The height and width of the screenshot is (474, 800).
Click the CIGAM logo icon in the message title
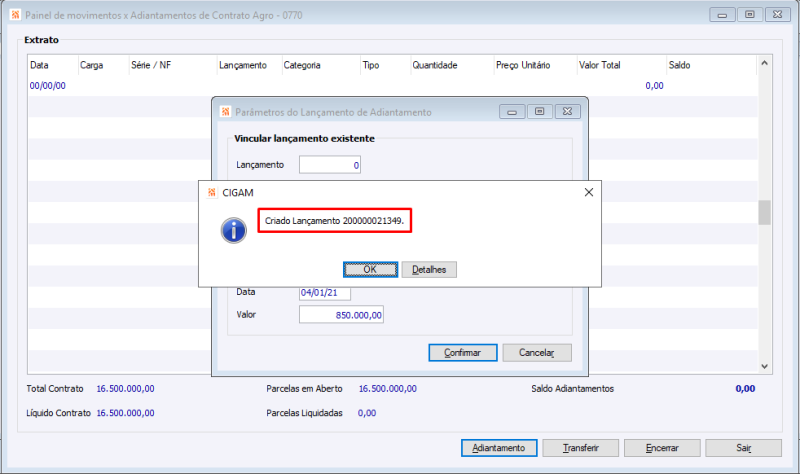212,192
